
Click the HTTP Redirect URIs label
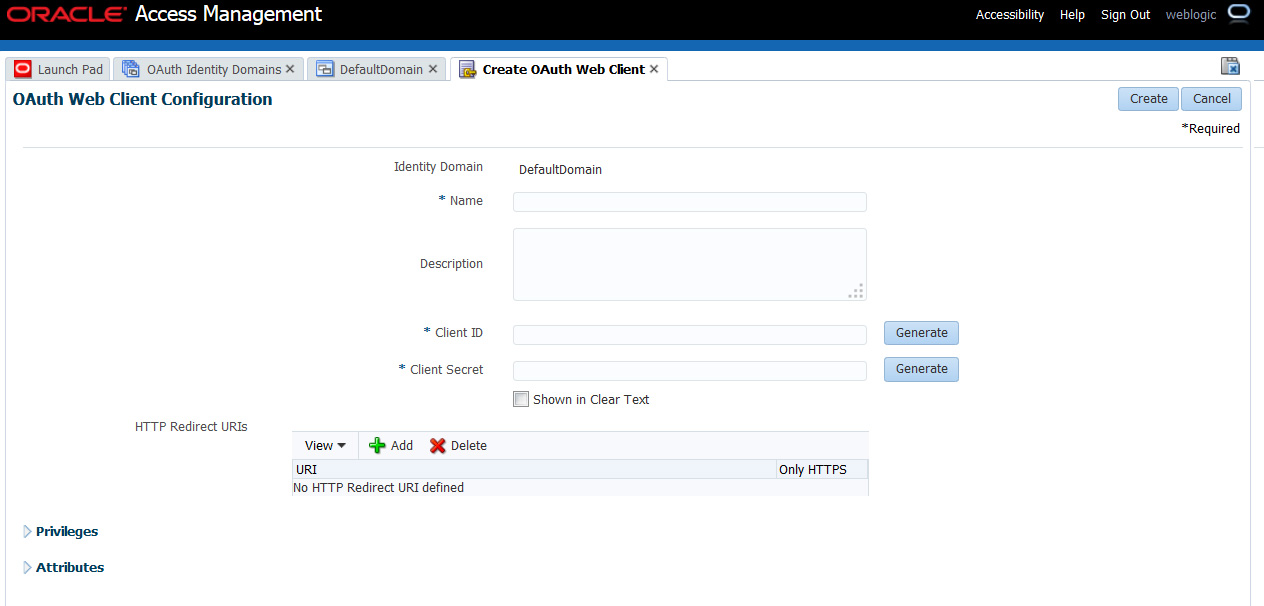191,426
